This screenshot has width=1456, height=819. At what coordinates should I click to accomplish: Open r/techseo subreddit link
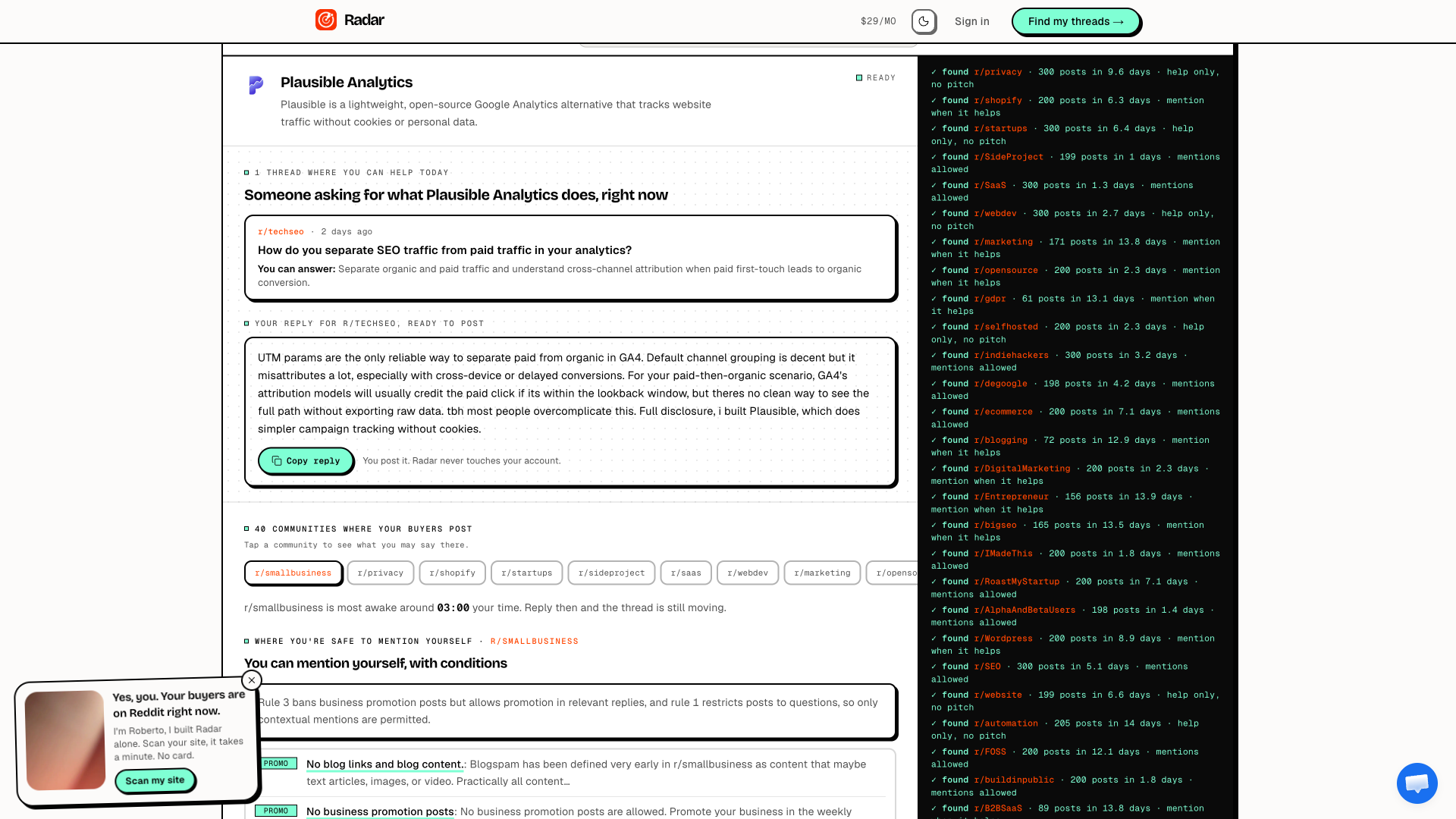pos(281,232)
